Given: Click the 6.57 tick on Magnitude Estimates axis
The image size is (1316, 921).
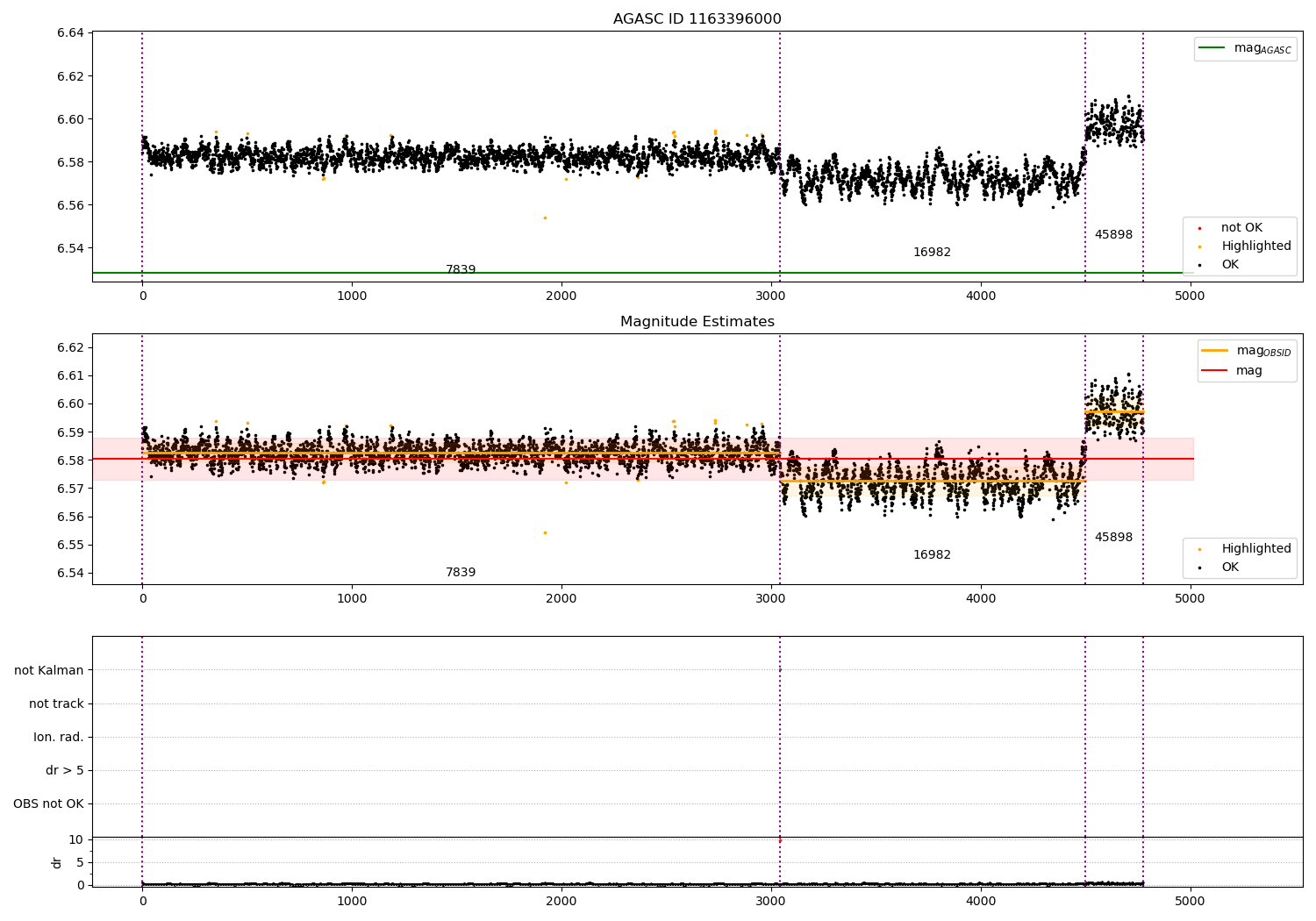Looking at the screenshot, I should tap(70, 489).
